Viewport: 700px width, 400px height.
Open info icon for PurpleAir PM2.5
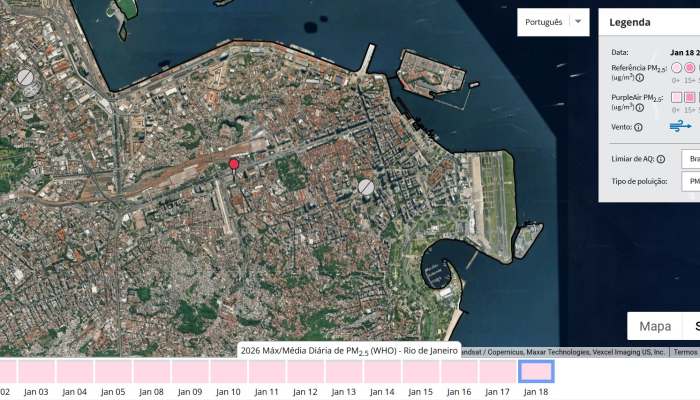click(x=639, y=108)
